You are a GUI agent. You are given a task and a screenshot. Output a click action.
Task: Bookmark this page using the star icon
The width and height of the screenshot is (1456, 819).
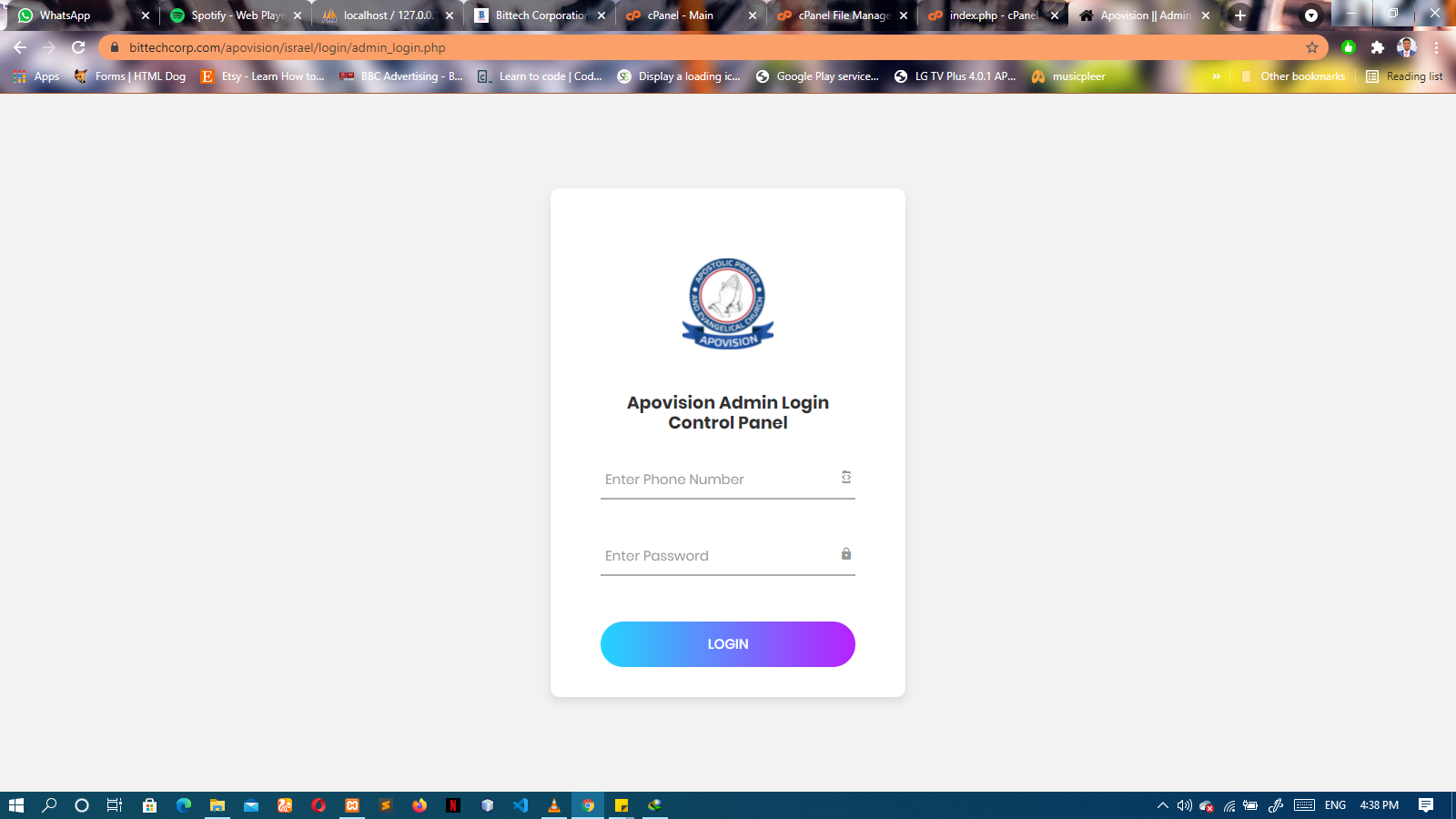[1312, 47]
